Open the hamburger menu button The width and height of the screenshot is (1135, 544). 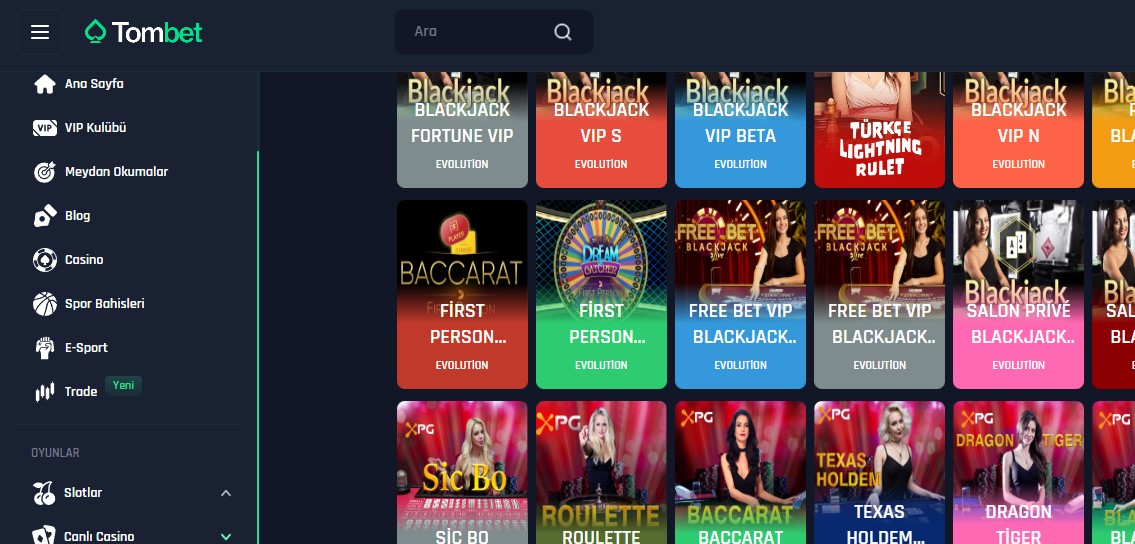[40, 32]
